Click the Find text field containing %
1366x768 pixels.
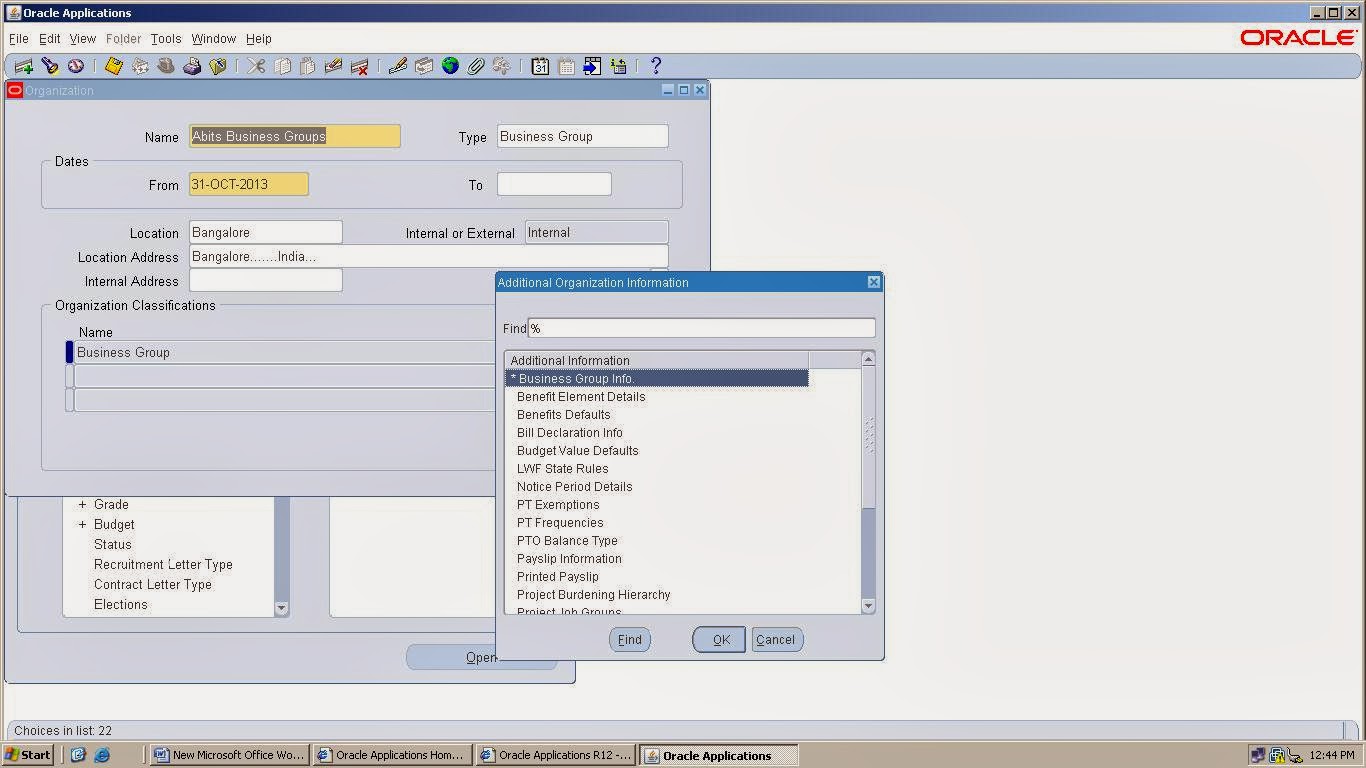(x=702, y=328)
